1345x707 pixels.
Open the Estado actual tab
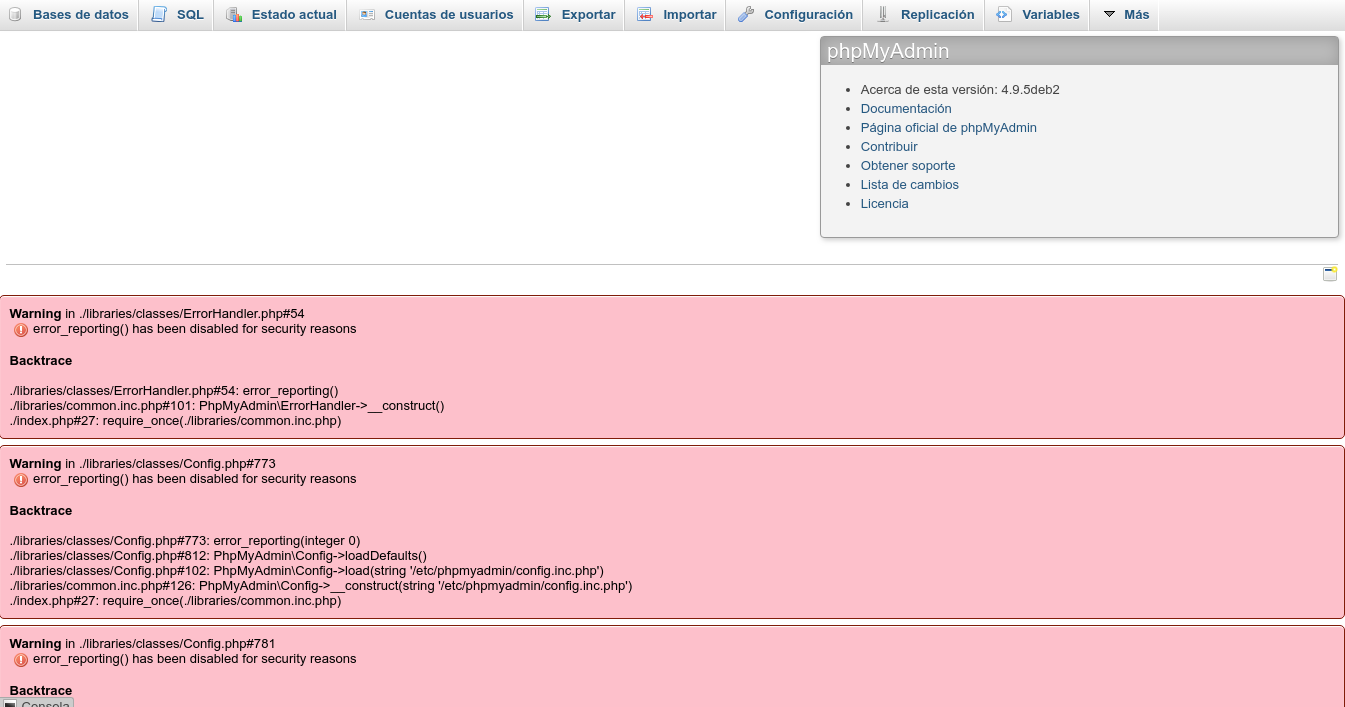282,15
